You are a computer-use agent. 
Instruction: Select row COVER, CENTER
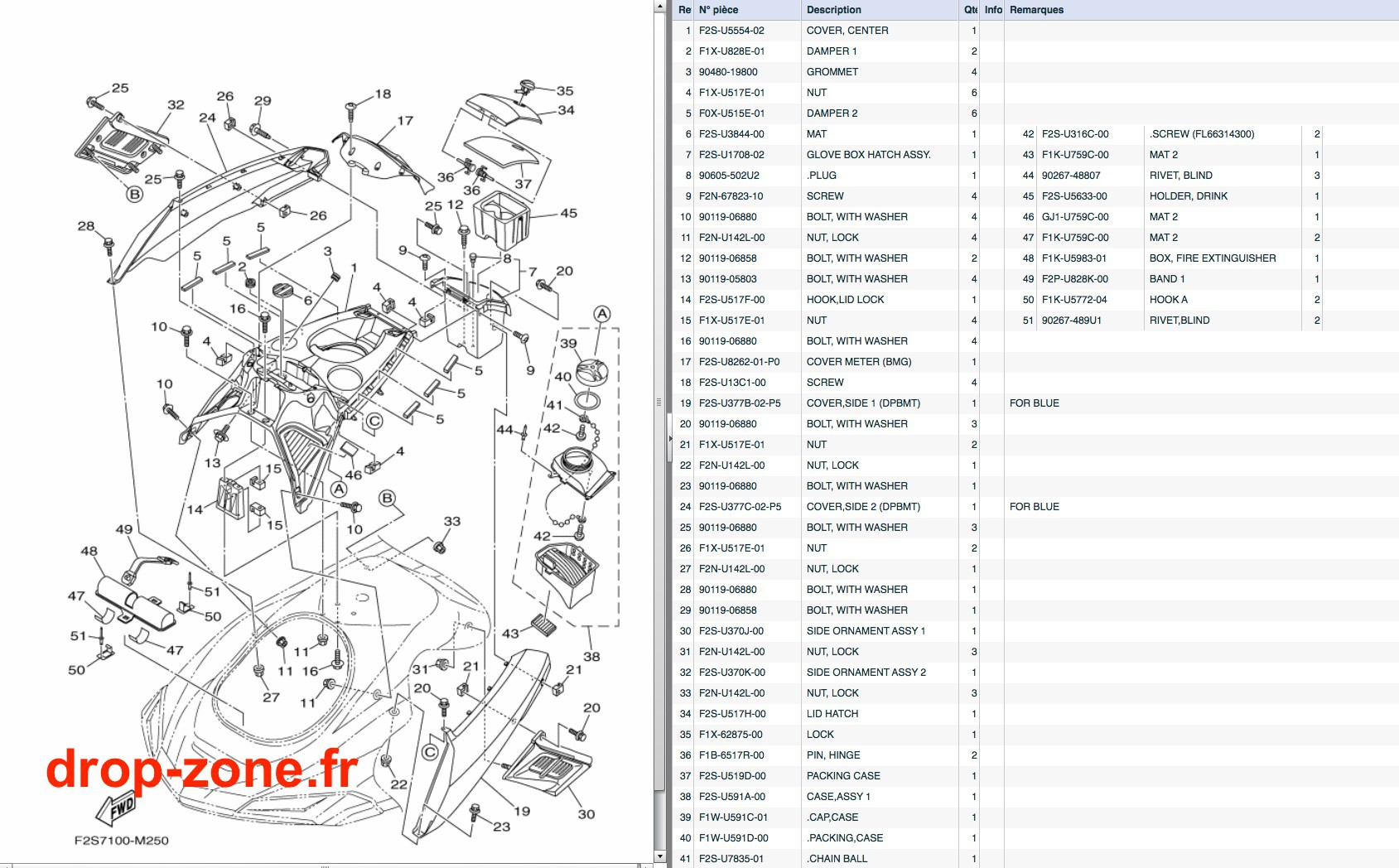pyautogui.click(x=1035, y=31)
